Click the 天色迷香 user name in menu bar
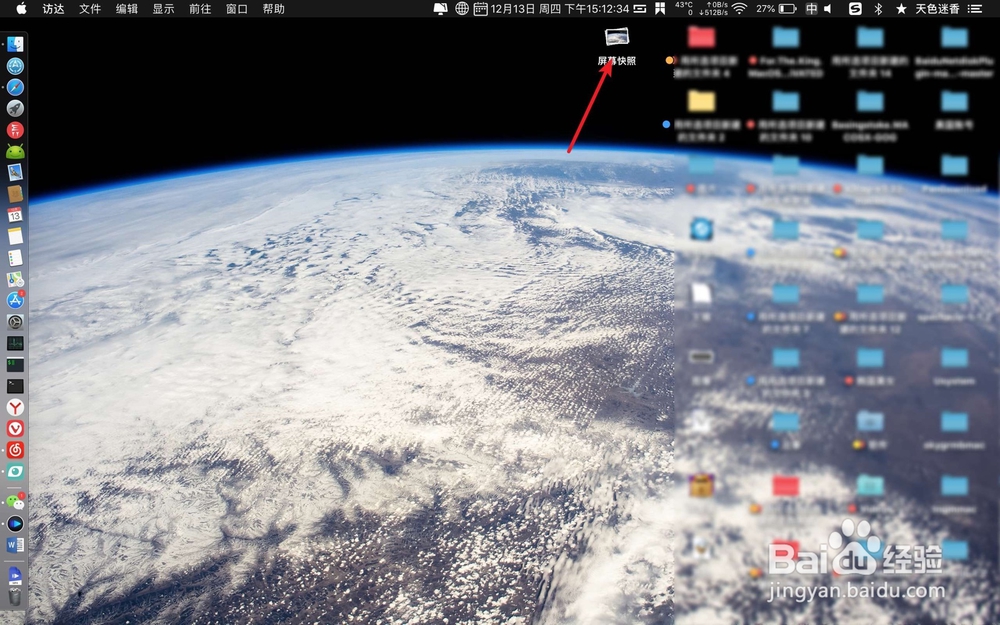1000x625 pixels. pyautogui.click(x=937, y=9)
